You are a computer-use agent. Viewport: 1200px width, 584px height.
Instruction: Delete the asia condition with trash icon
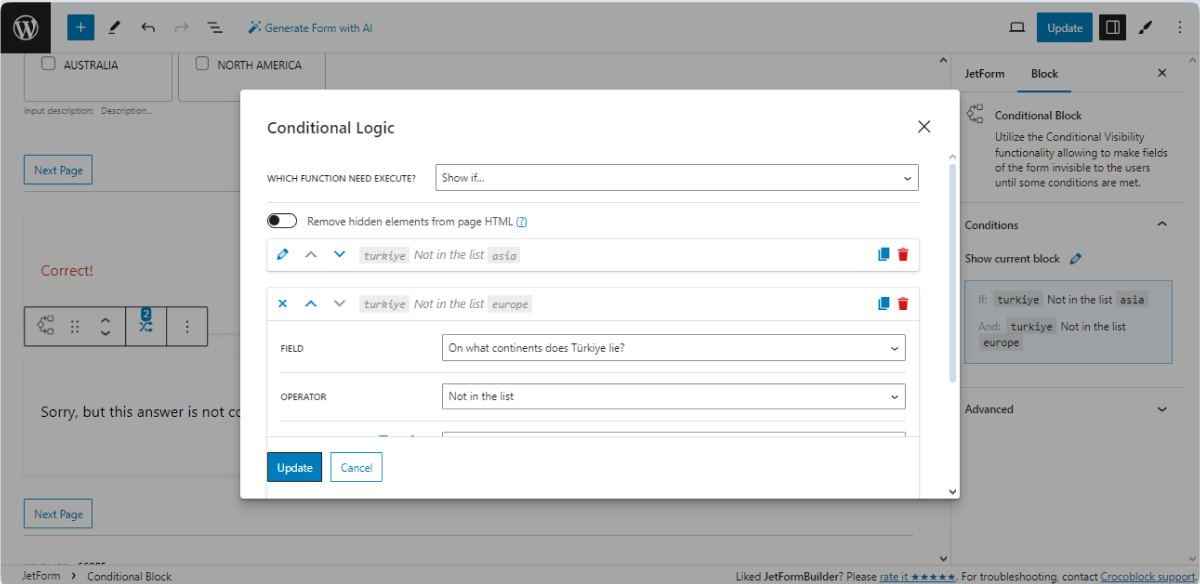(903, 255)
